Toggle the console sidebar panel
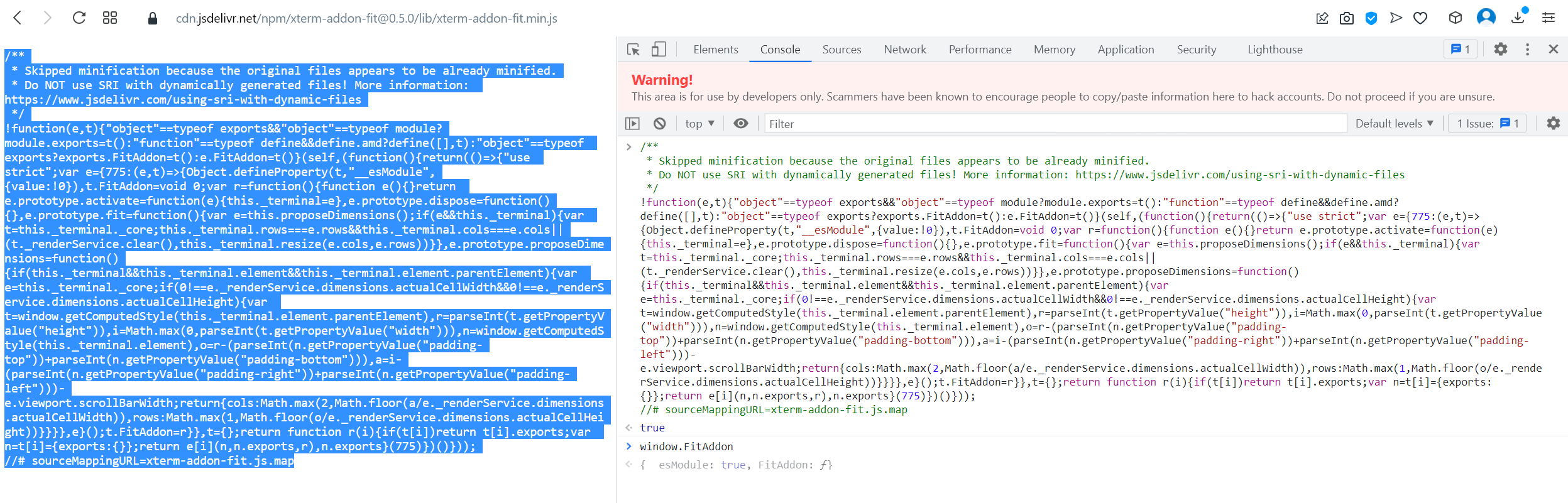The width and height of the screenshot is (1568, 503). (x=632, y=124)
